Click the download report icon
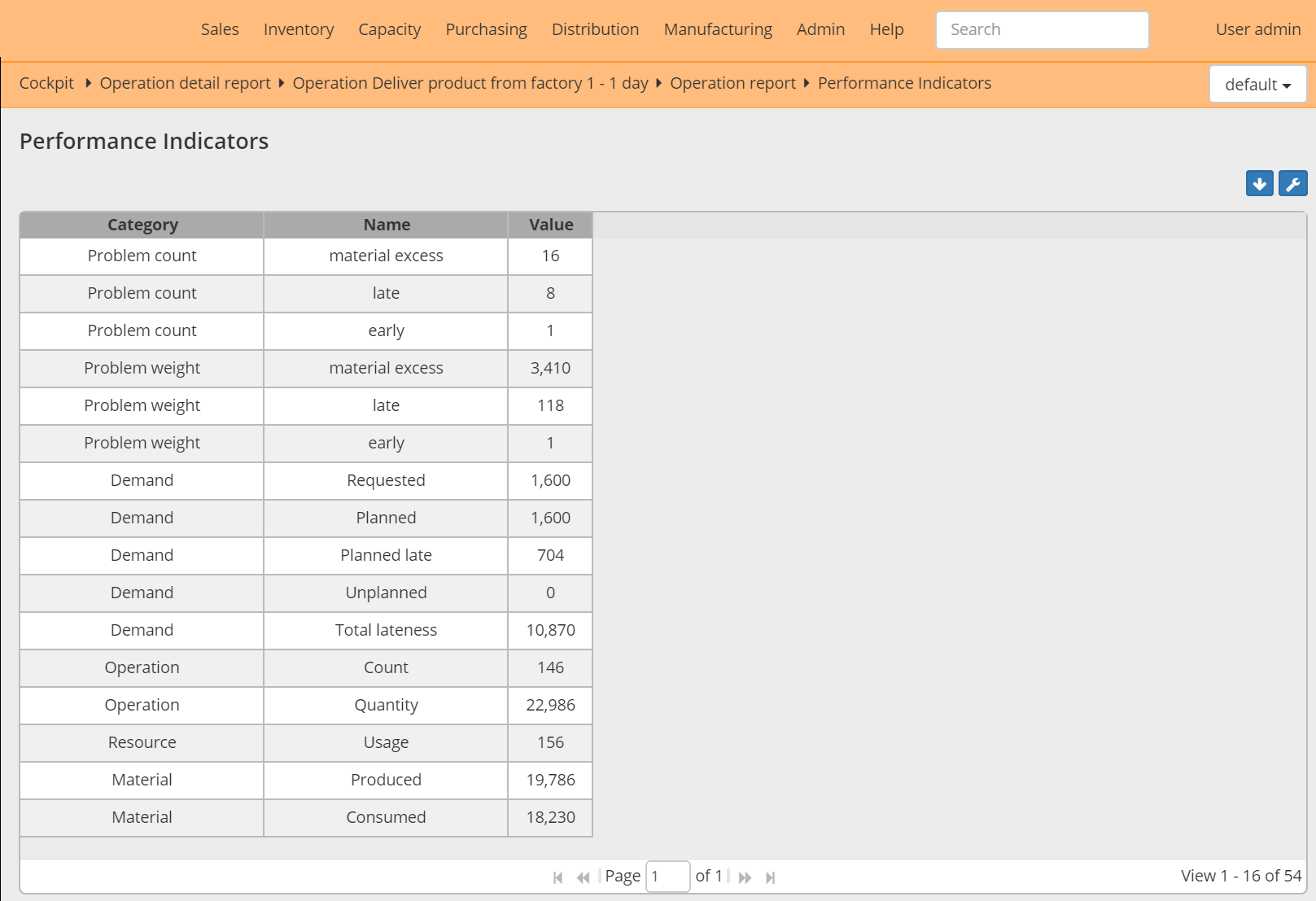The image size is (1316, 901). click(x=1259, y=183)
